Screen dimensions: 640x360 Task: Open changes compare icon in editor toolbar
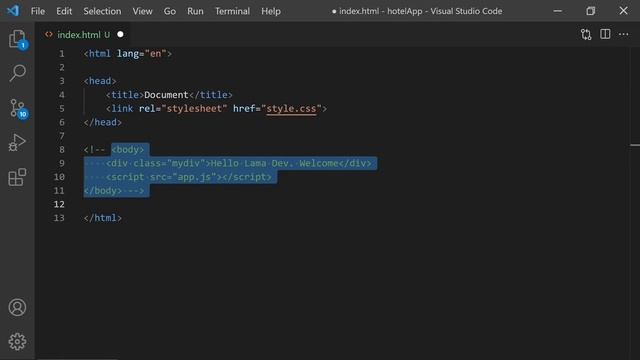coord(586,34)
